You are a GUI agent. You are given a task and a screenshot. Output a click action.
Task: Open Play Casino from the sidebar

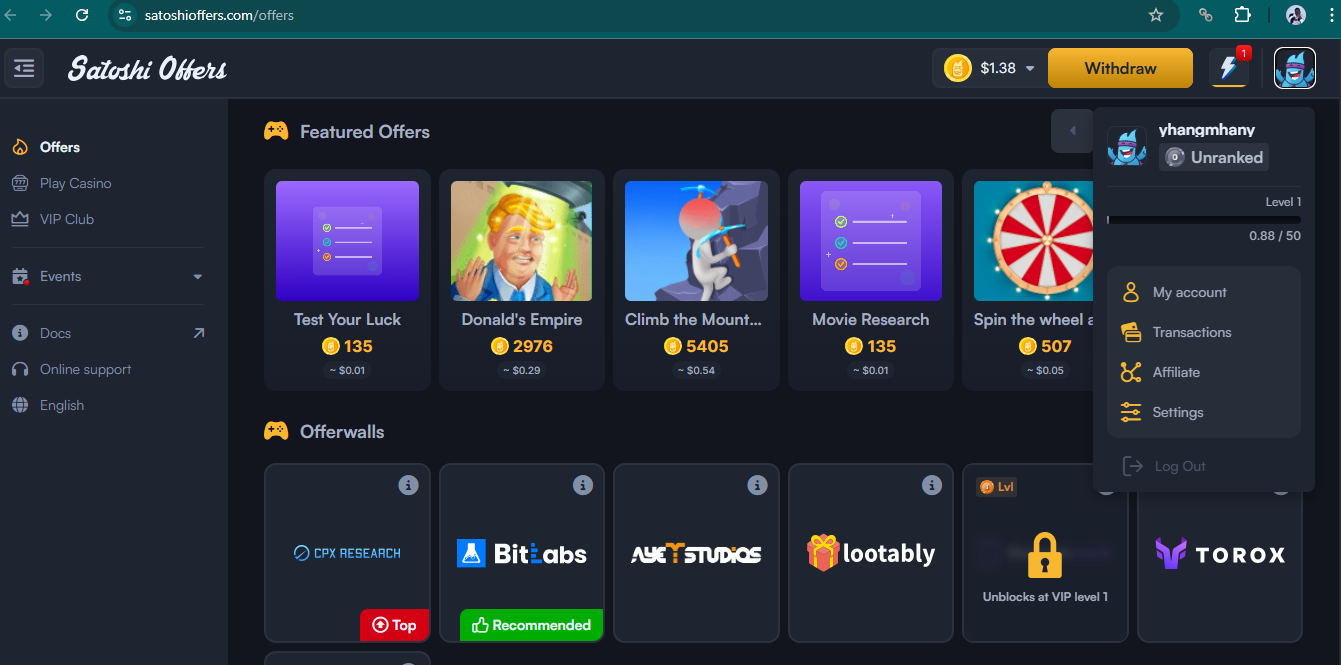75,183
